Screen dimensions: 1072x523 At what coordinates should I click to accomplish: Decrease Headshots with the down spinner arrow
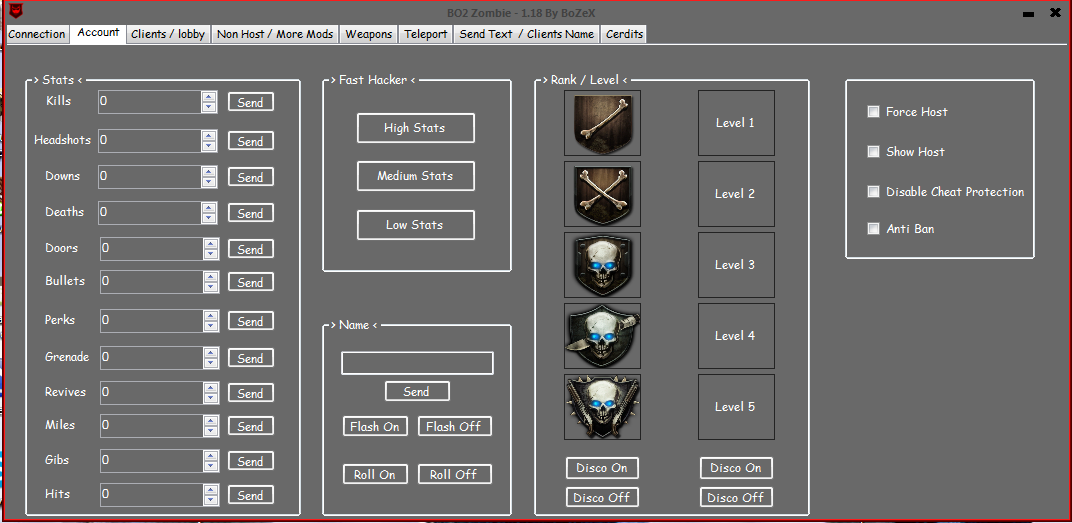coord(209,146)
